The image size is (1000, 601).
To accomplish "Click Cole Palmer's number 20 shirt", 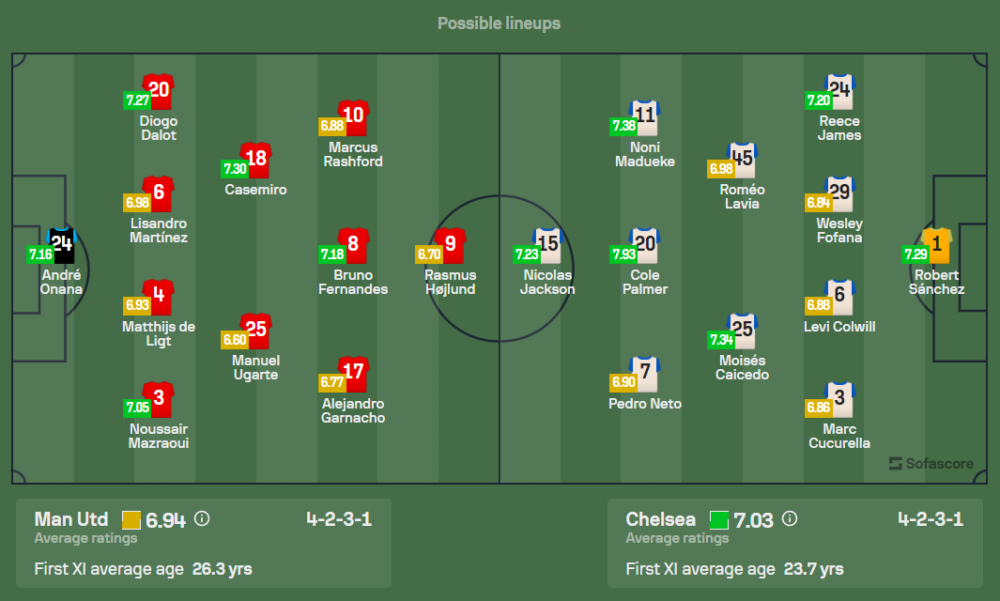I will point(645,245).
